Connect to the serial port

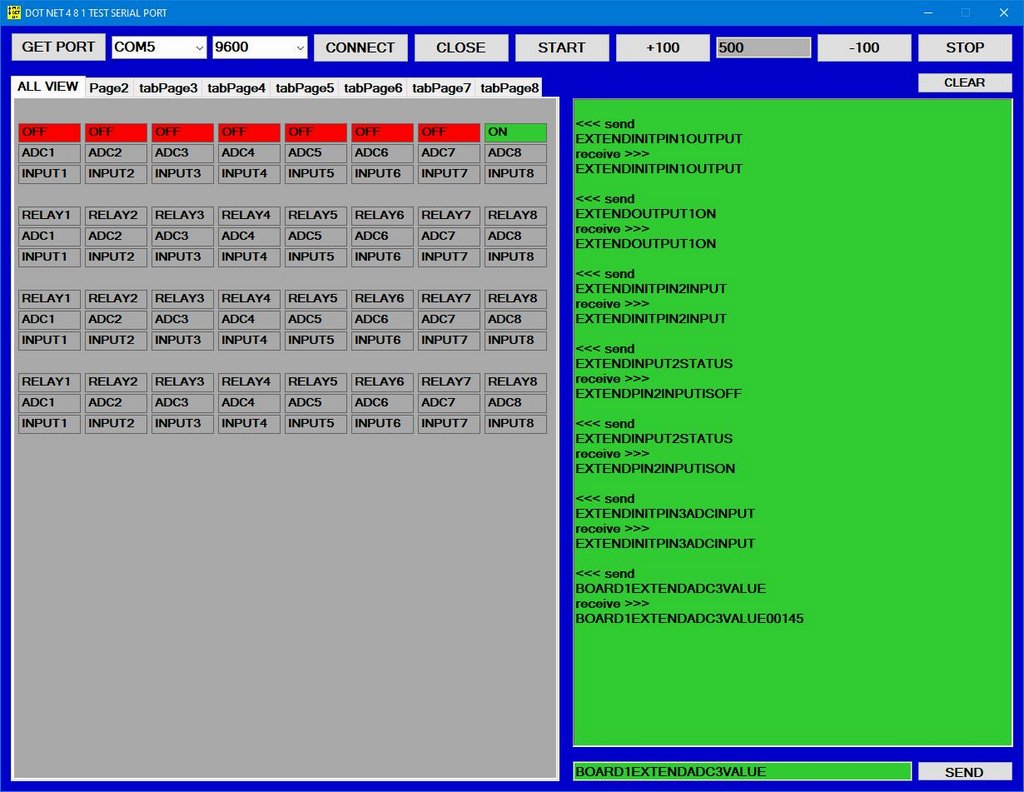[360, 48]
